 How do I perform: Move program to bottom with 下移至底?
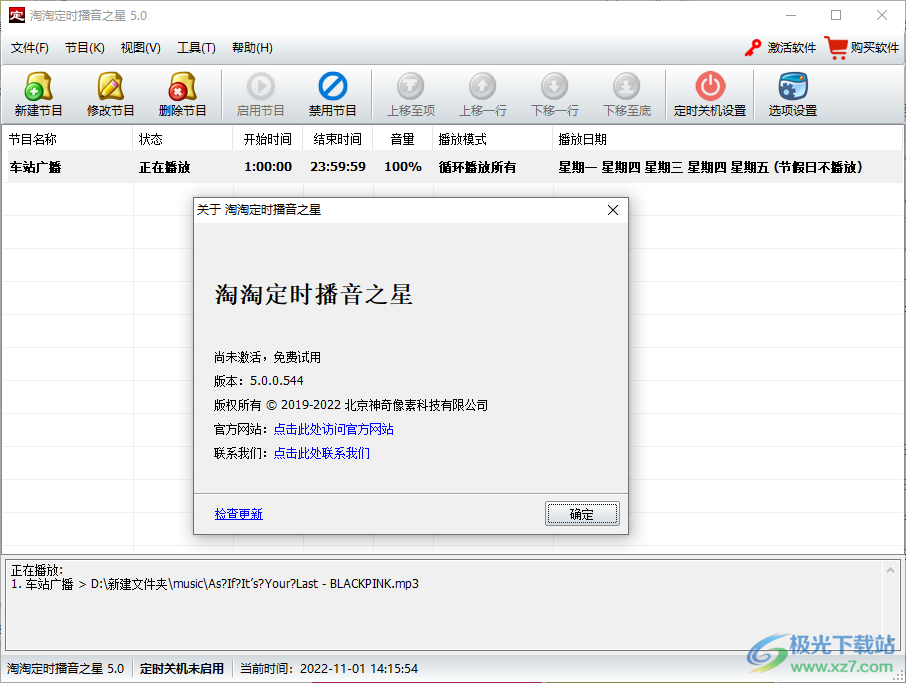pyautogui.click(x=626, y=93)
